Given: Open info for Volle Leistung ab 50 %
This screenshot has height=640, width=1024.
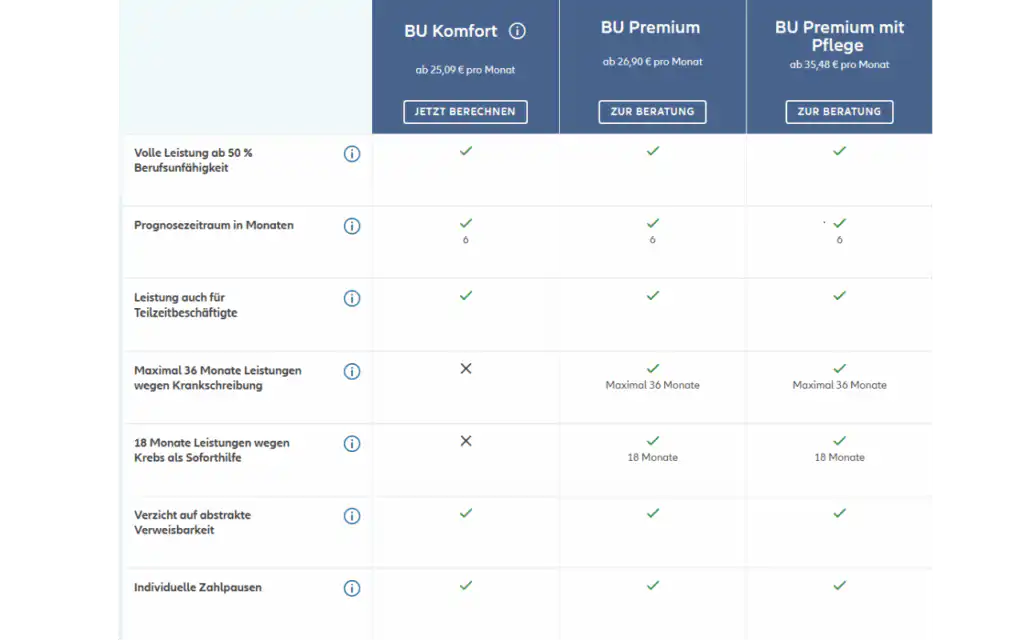Looking at the screenshot, I should pos(352,154).
